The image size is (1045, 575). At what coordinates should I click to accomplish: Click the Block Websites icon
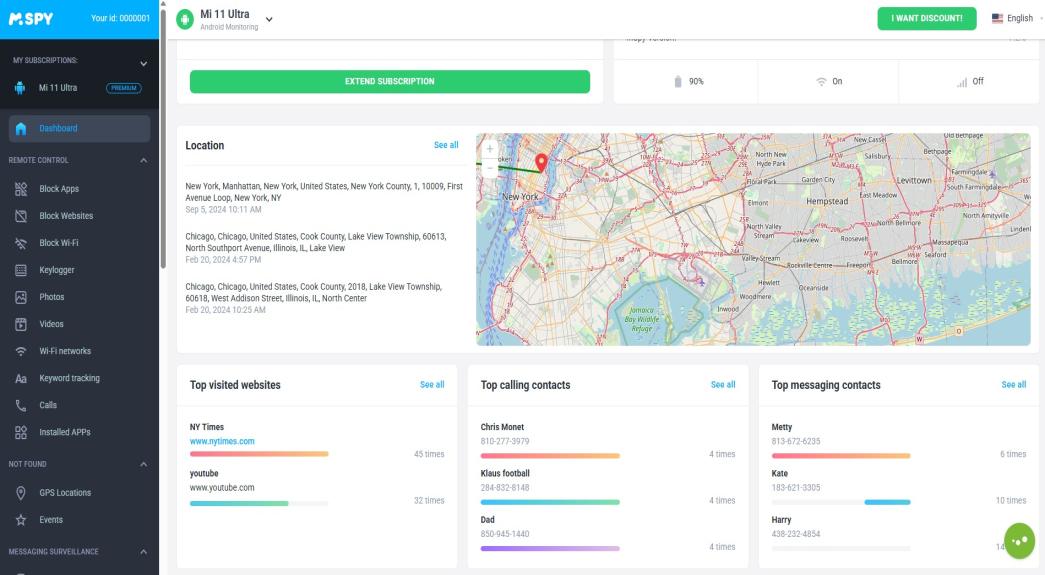pos(21,216)
